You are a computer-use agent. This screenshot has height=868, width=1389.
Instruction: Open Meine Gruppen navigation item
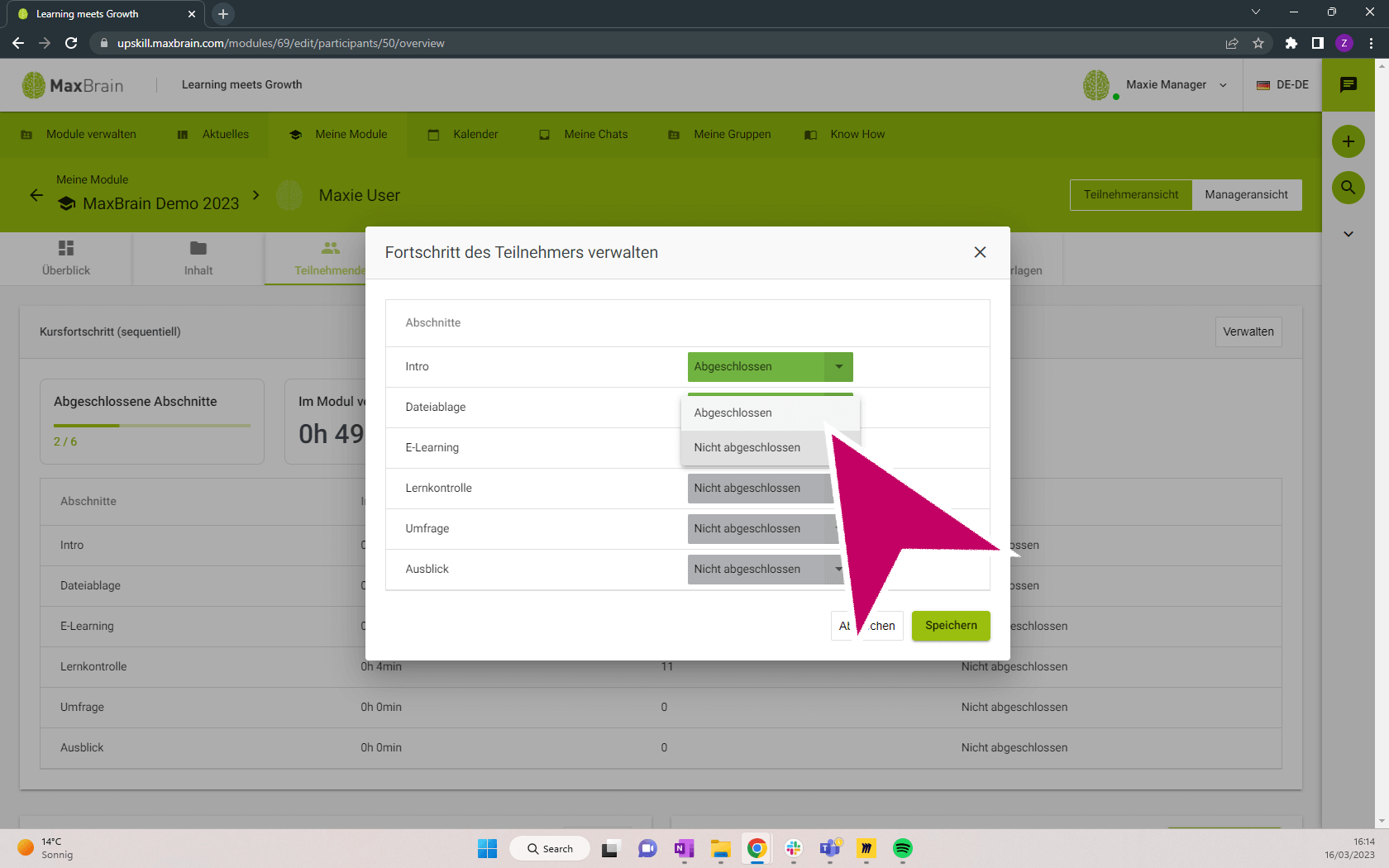pos(719,135)
